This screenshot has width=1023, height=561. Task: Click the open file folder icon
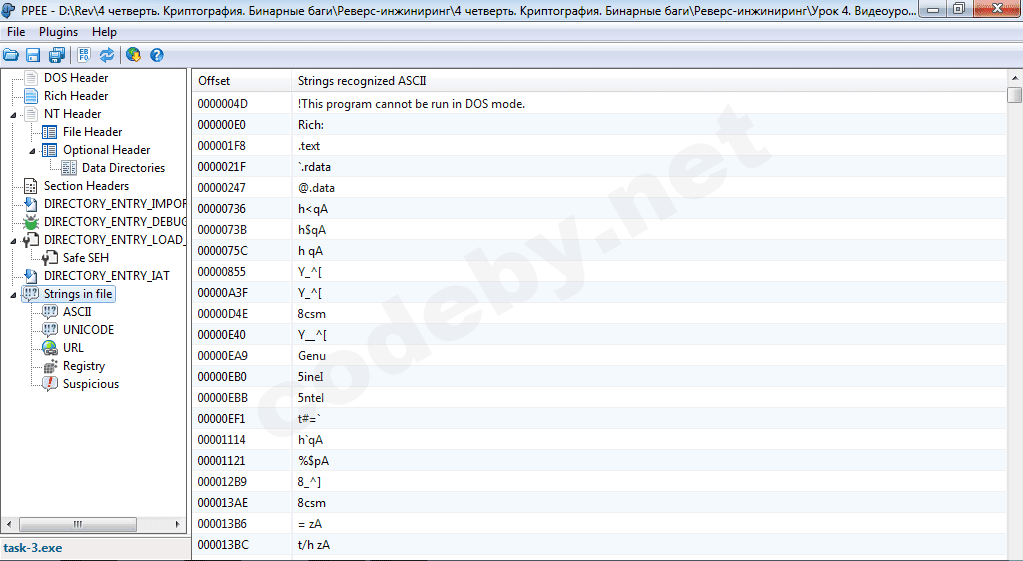tap(10, 55)
